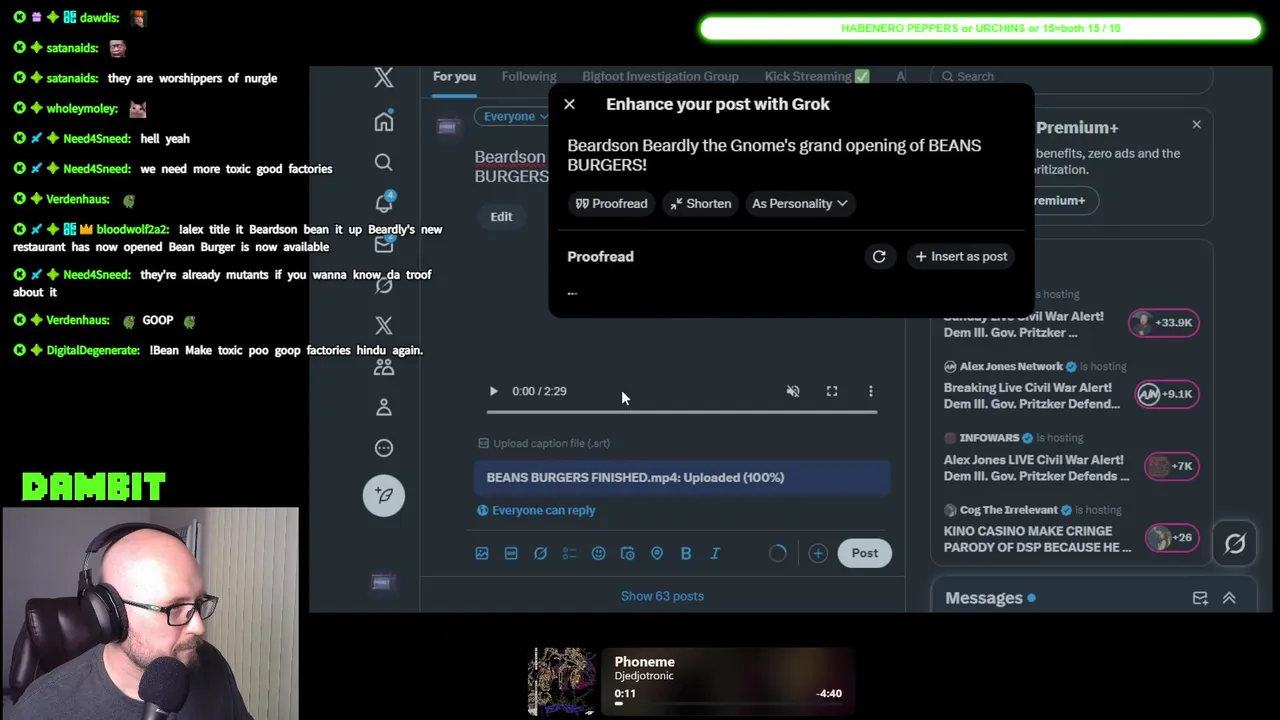Open Premium X icon in the sidebar
1280x720 pixels.
[384, 326]
